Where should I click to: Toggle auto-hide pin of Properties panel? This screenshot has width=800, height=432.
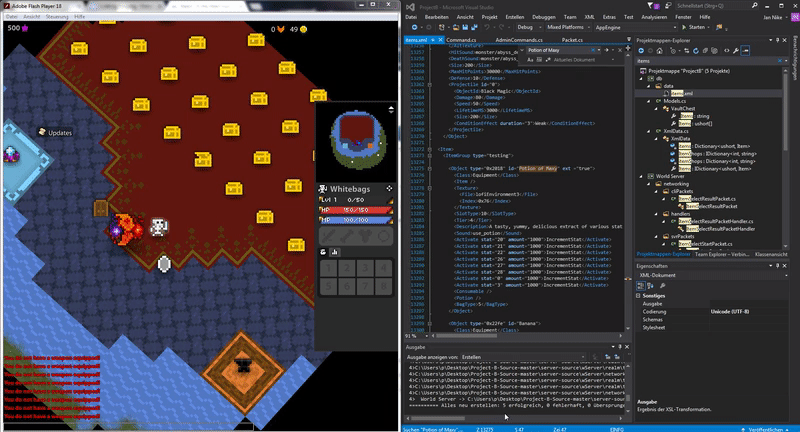coord(778,266)
